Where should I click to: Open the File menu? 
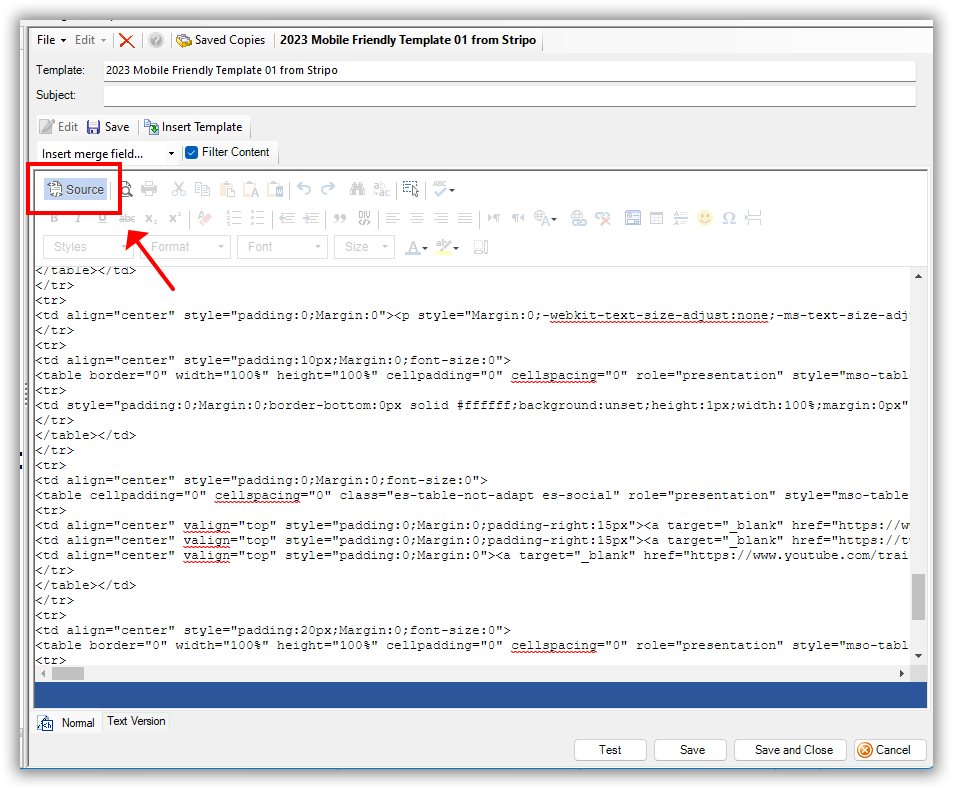tap(51, 40)
